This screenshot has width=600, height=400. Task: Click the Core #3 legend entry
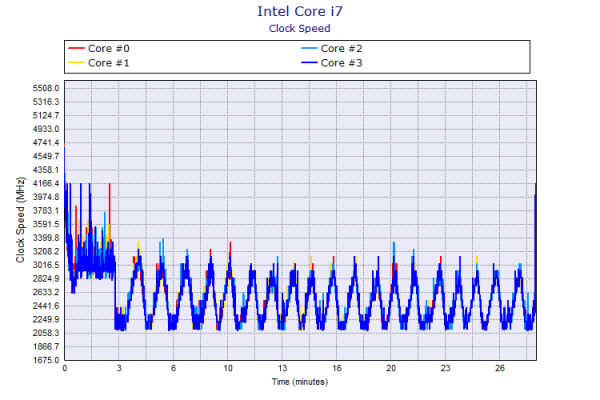pyautogui.click(x=332, y=63)
